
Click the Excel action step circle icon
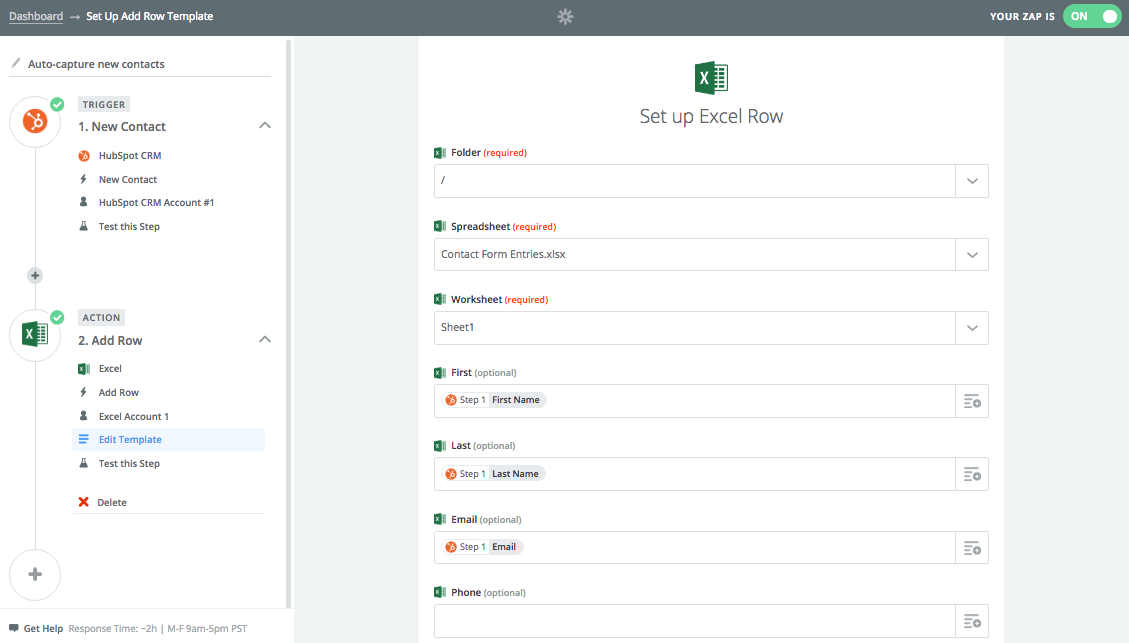pos(35,335)
